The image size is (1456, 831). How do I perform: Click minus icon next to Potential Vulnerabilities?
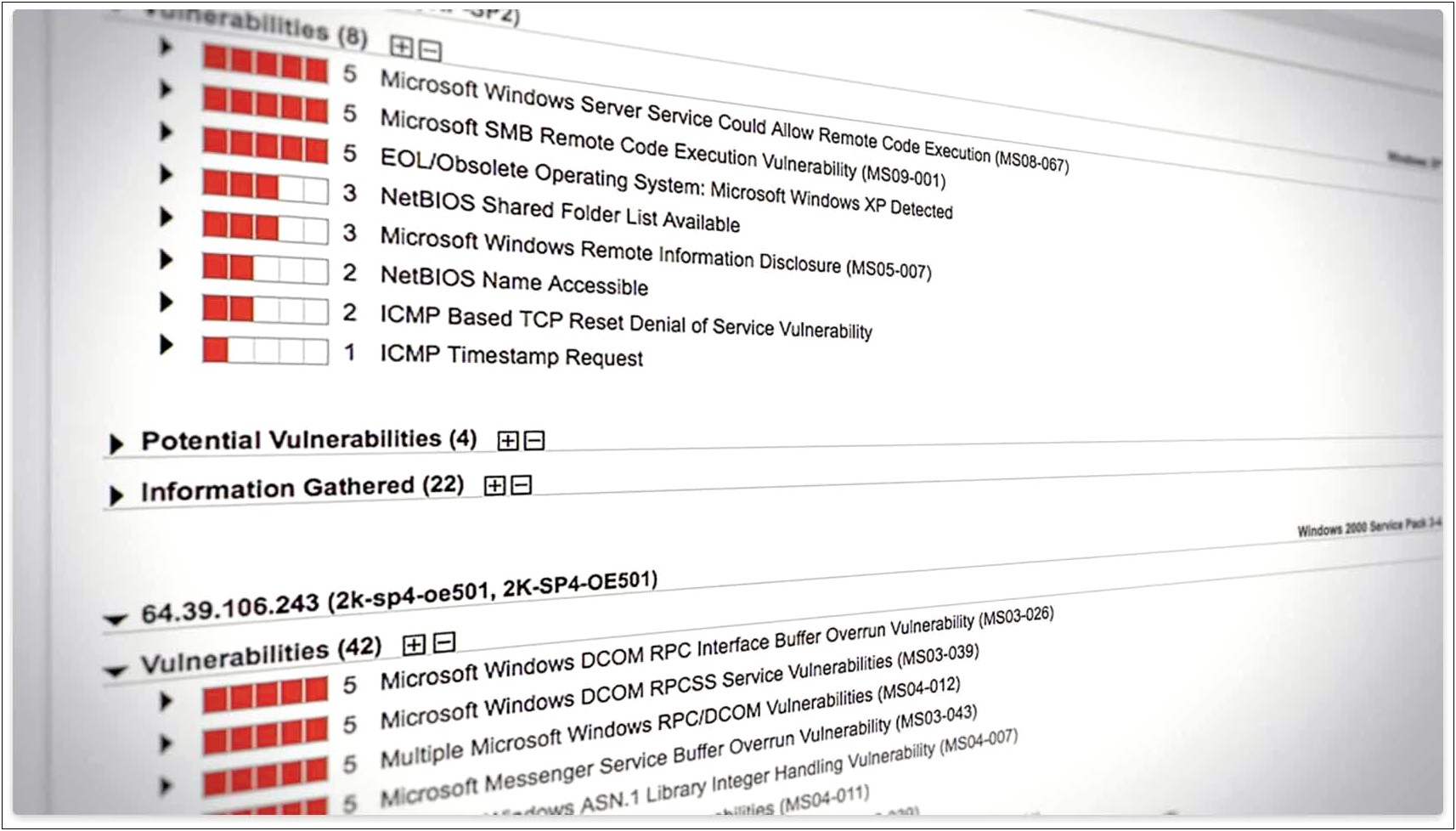pyautogui.click(x=534, y=440)
